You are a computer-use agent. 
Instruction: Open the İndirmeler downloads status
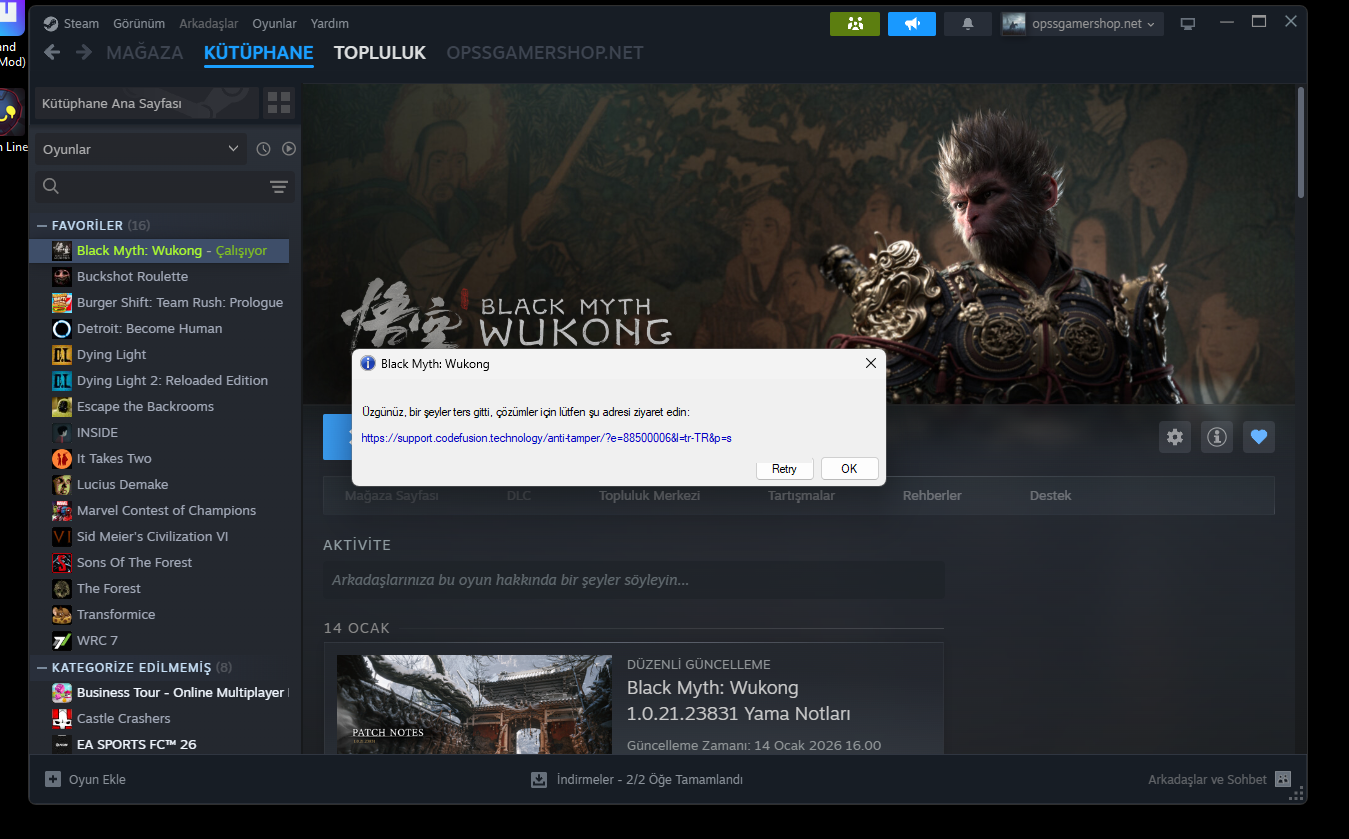tap(637, 779)
